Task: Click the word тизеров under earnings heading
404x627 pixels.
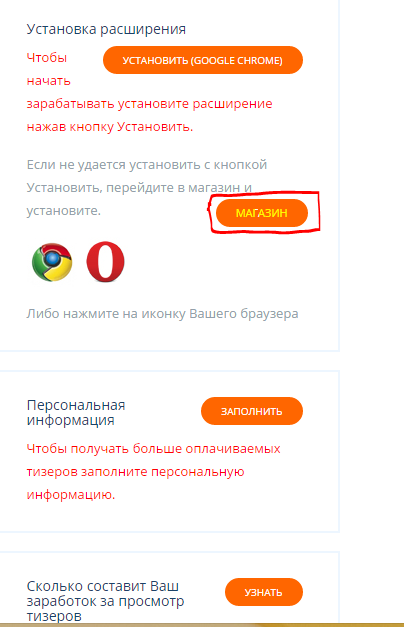Action: [54, 616]
